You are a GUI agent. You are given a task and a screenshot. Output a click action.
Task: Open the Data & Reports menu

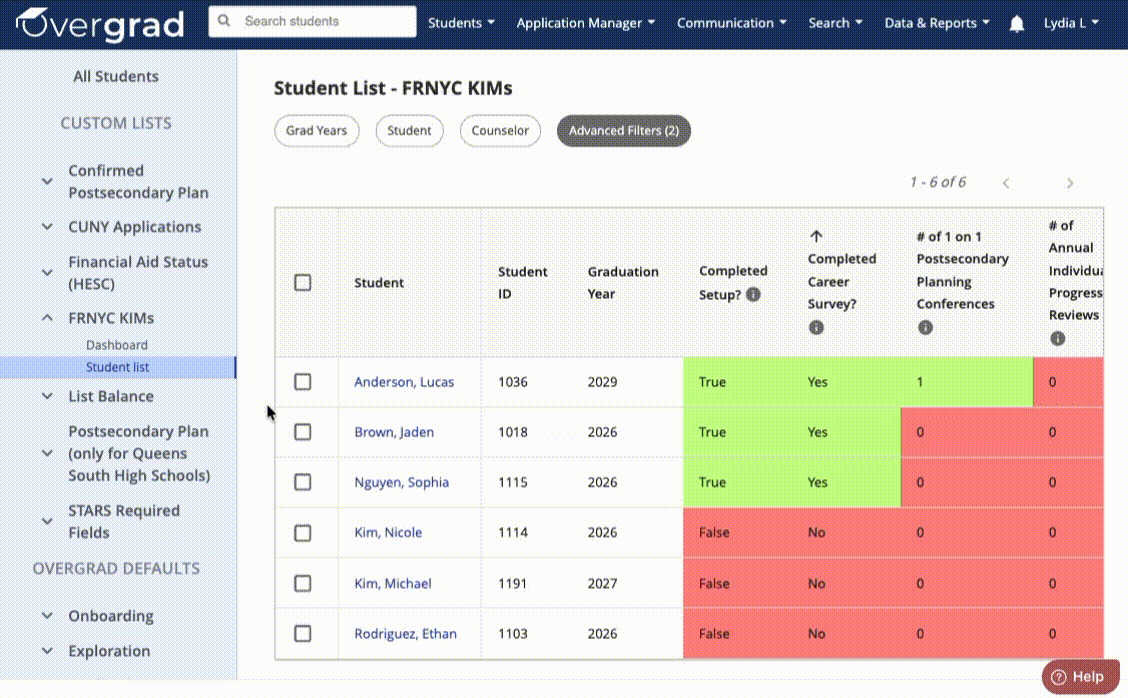click(937, 23)
